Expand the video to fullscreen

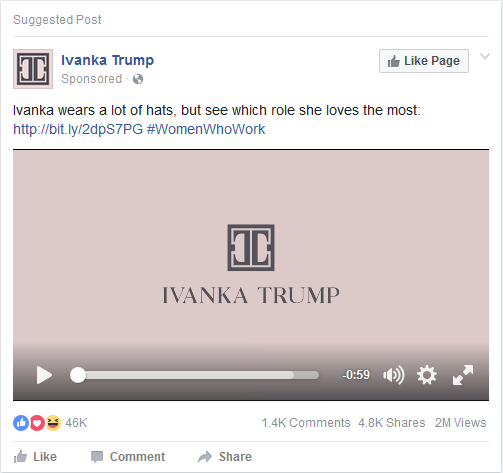point(463,375)
